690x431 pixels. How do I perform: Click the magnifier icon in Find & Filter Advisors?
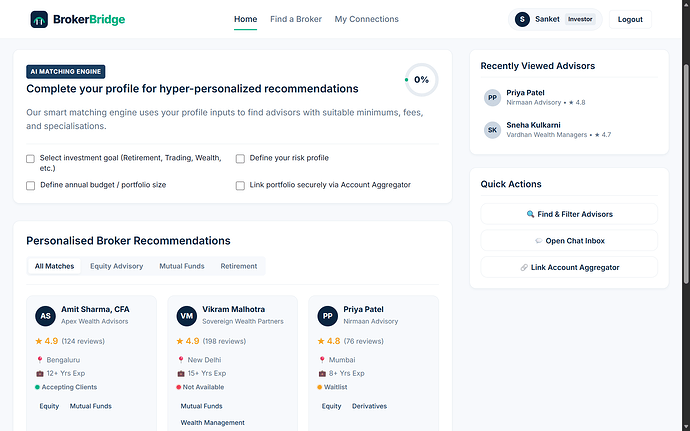(x=530, y=214)
